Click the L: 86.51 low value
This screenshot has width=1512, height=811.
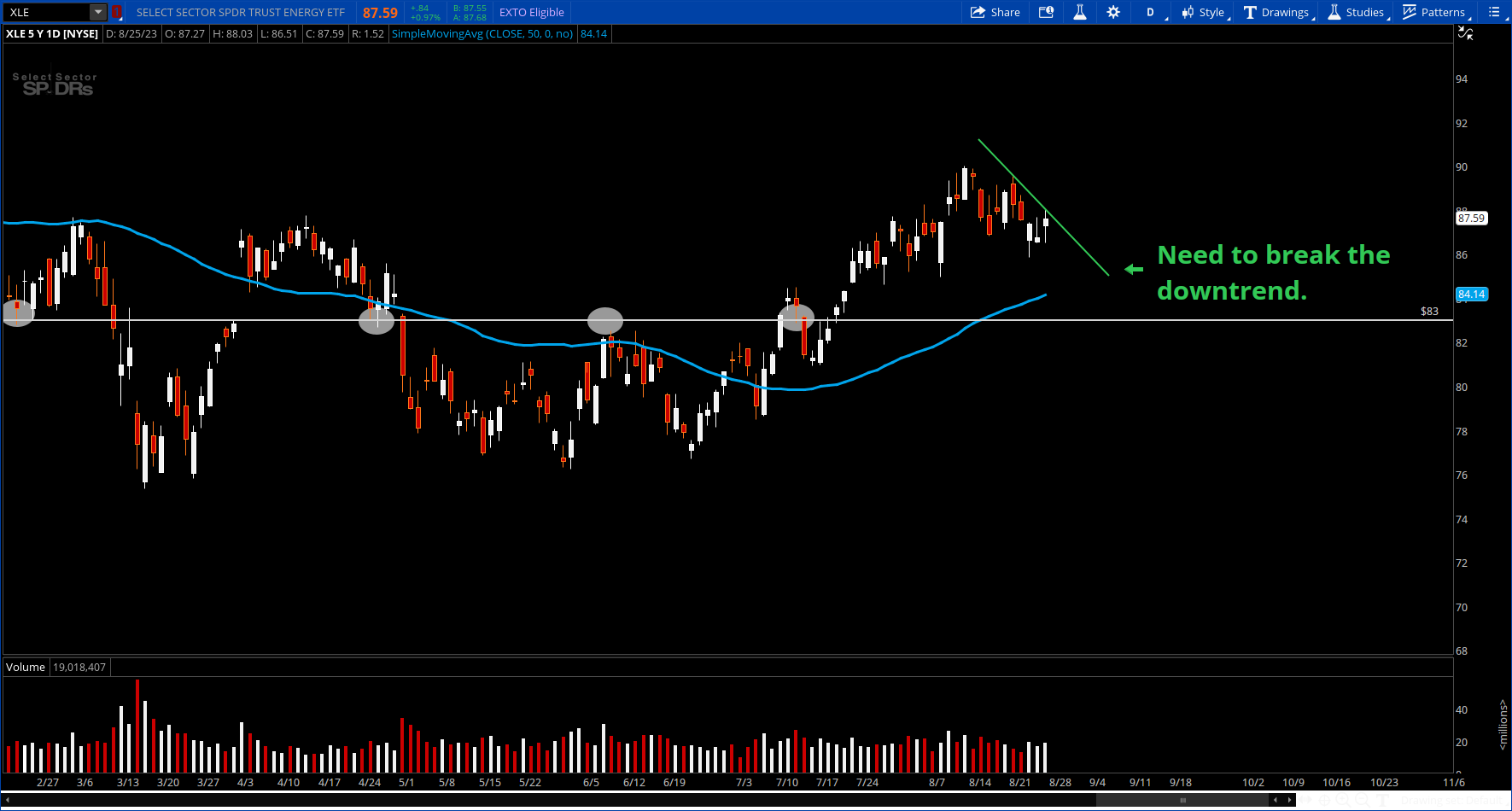click(279, 33)
